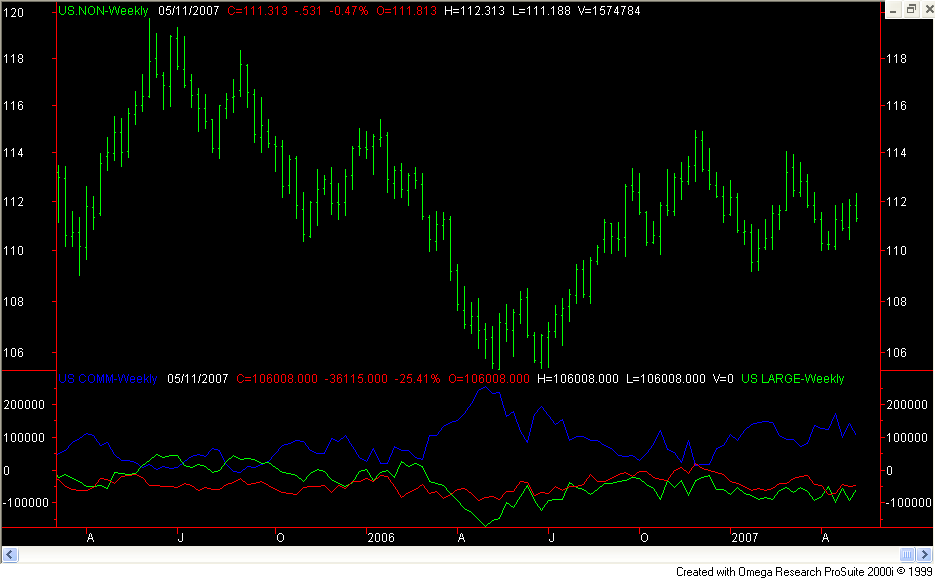Click the Omega Research ProSuite credit text
Viewport: 935px width, 578px height.
(804, 571)
